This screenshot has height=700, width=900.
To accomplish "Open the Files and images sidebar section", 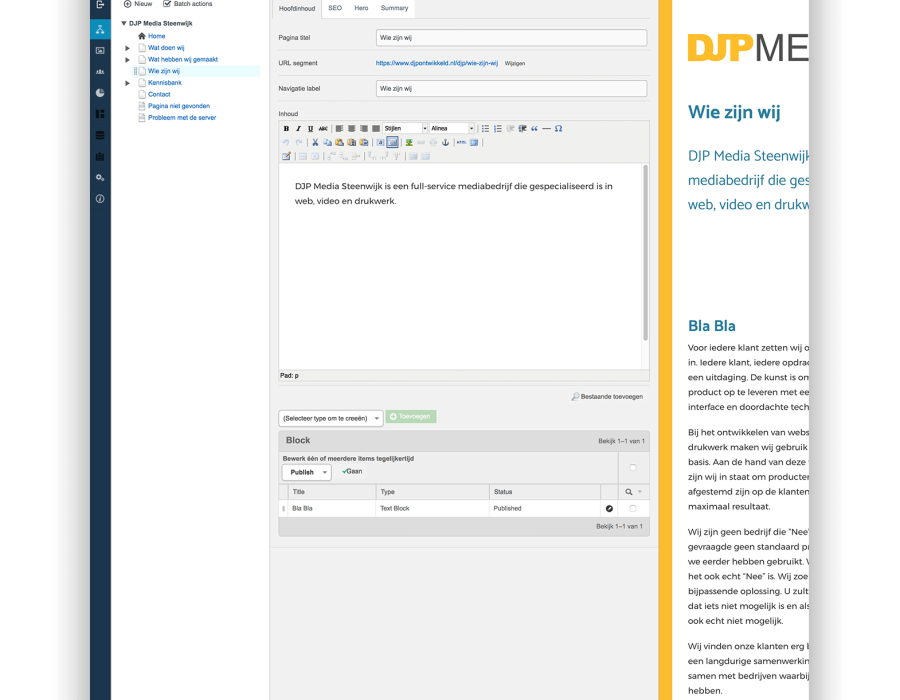I will 100,50.
